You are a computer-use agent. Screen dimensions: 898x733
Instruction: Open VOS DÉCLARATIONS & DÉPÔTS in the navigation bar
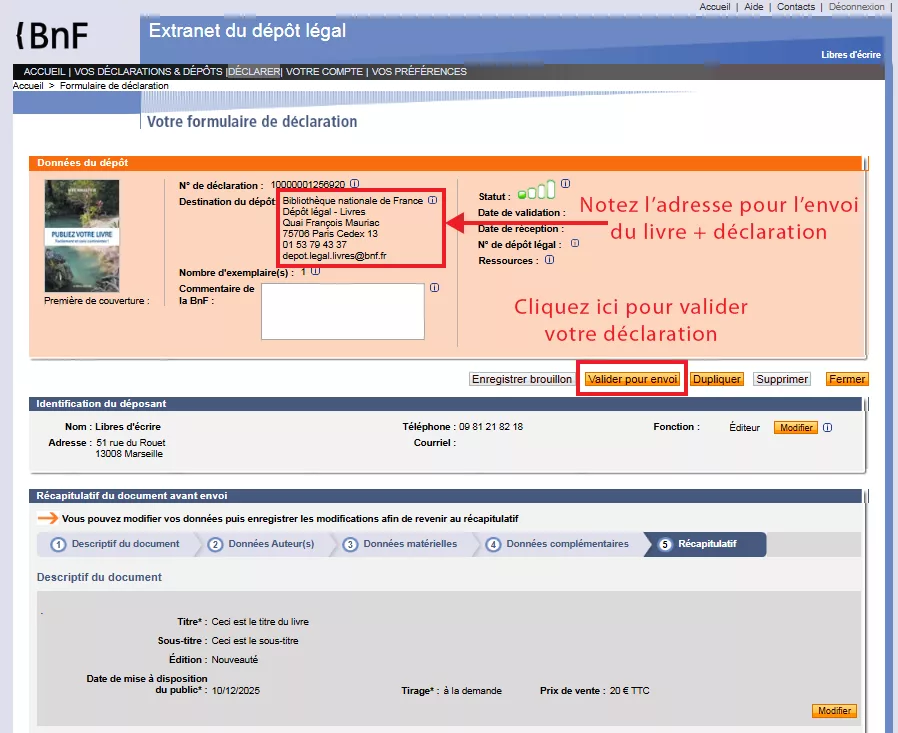(x=152, y=71)
